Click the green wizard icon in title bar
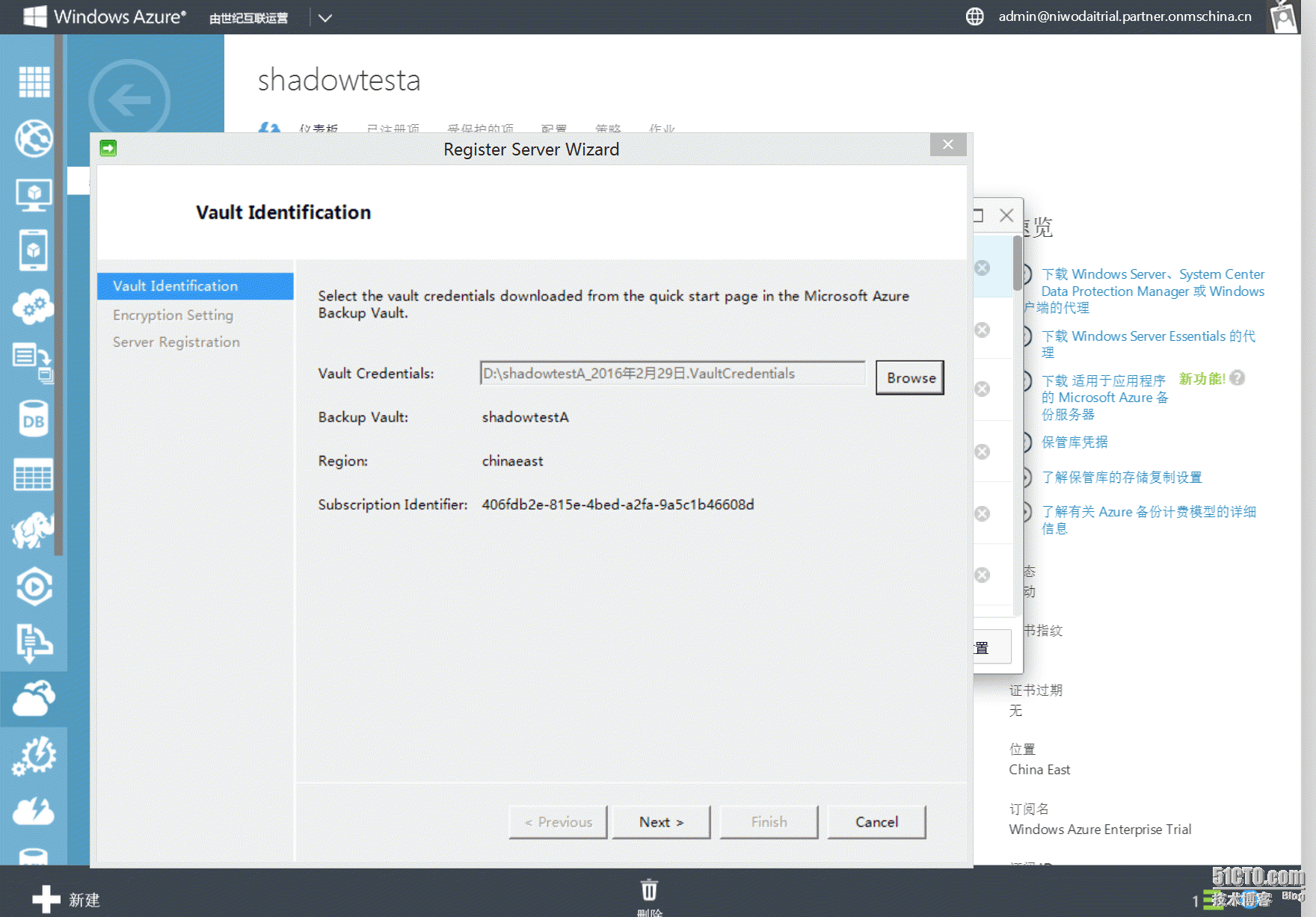The image size is (1316, 917). pos(108,148)
